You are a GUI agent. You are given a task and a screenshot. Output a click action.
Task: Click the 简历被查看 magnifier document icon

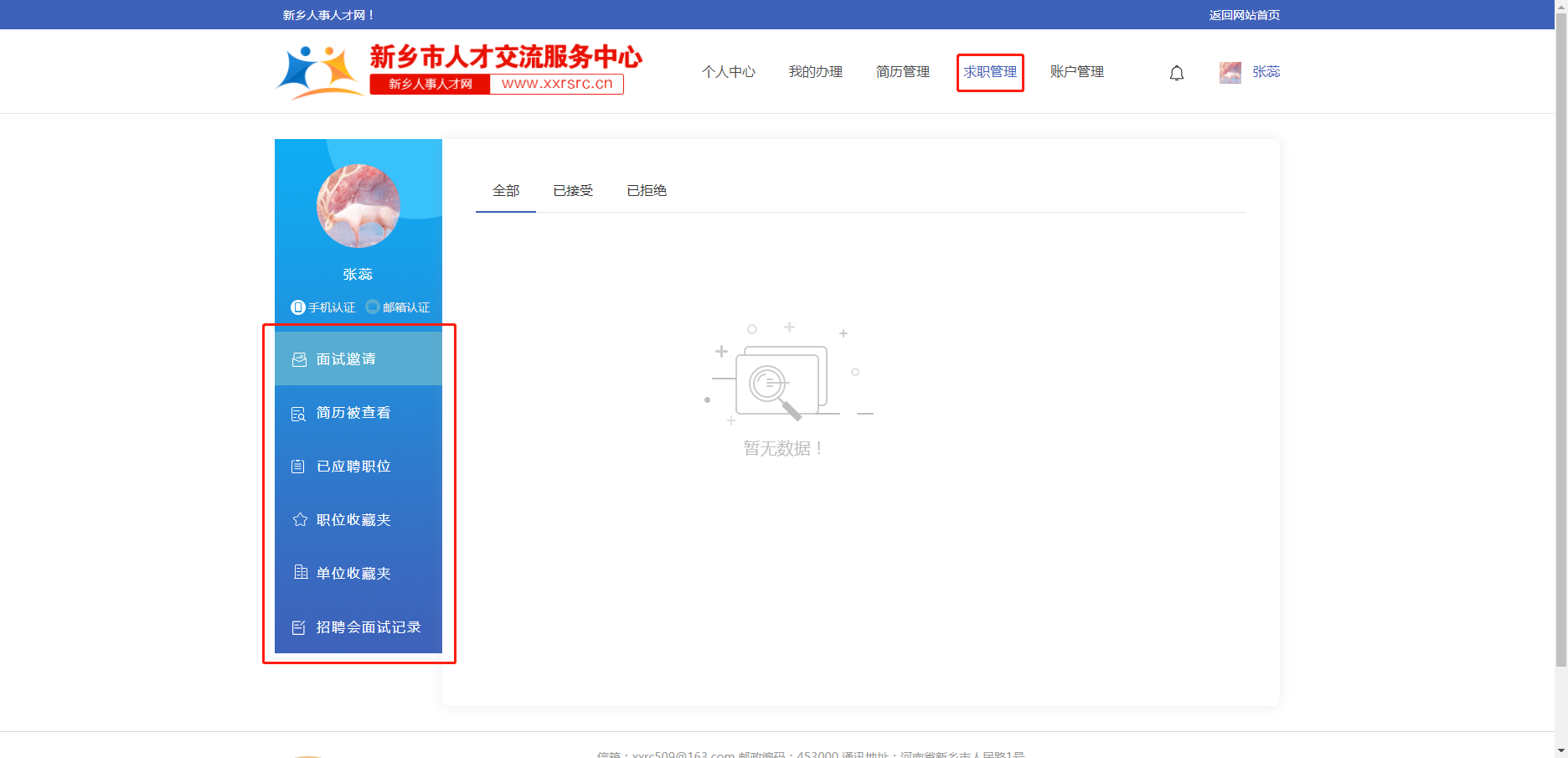click(298, 414)
